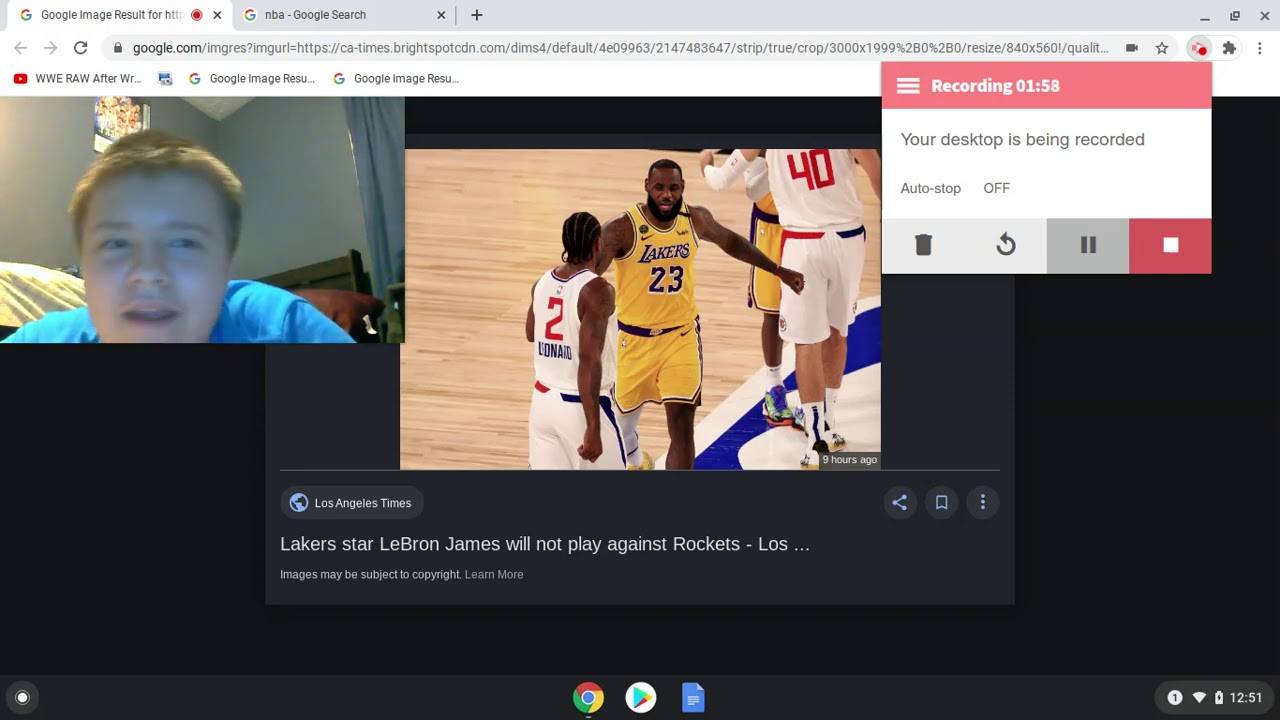
Task: Close the nba - Google Search tab
Action: pos(441,15)
